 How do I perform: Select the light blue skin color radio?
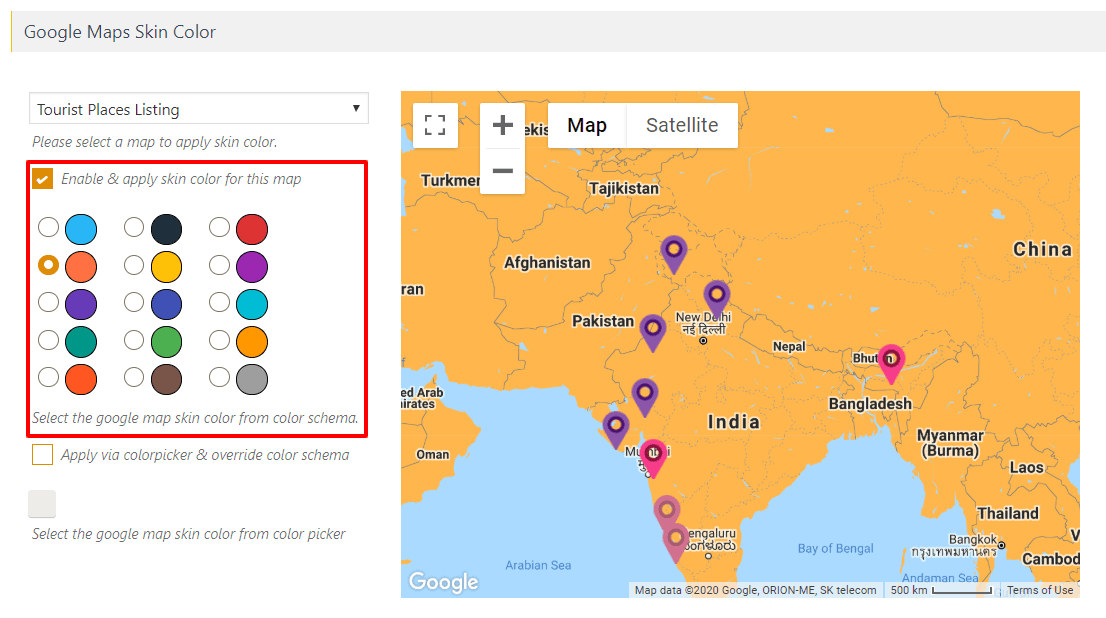tap(48, 227)
